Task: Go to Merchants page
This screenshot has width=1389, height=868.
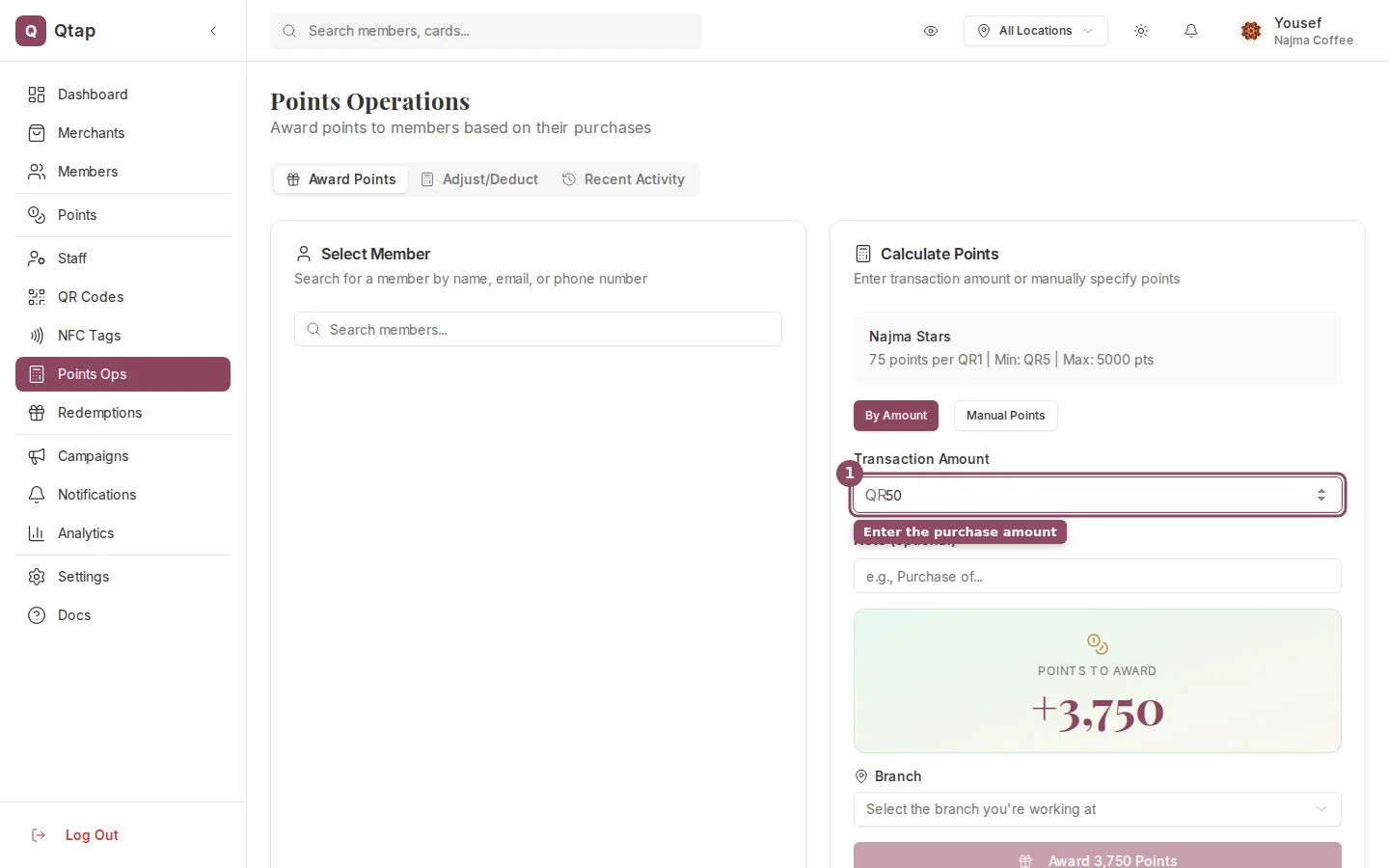Action: 123,133
